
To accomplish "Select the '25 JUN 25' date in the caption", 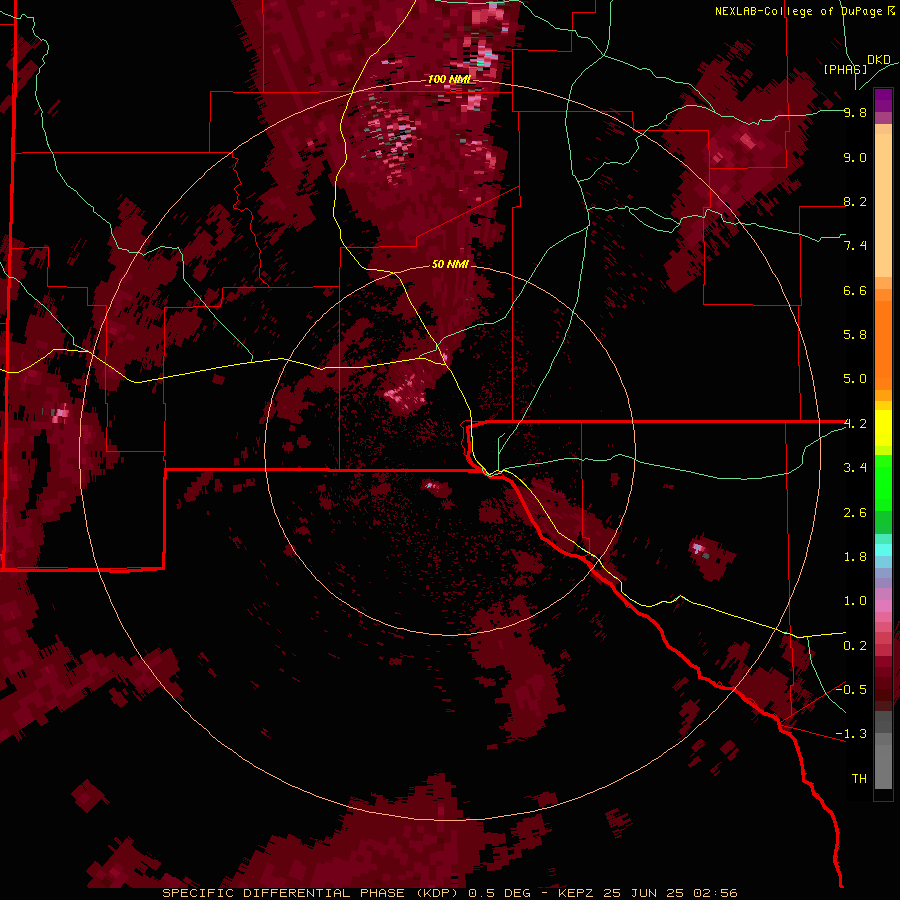I will click(x=645, y=893).
